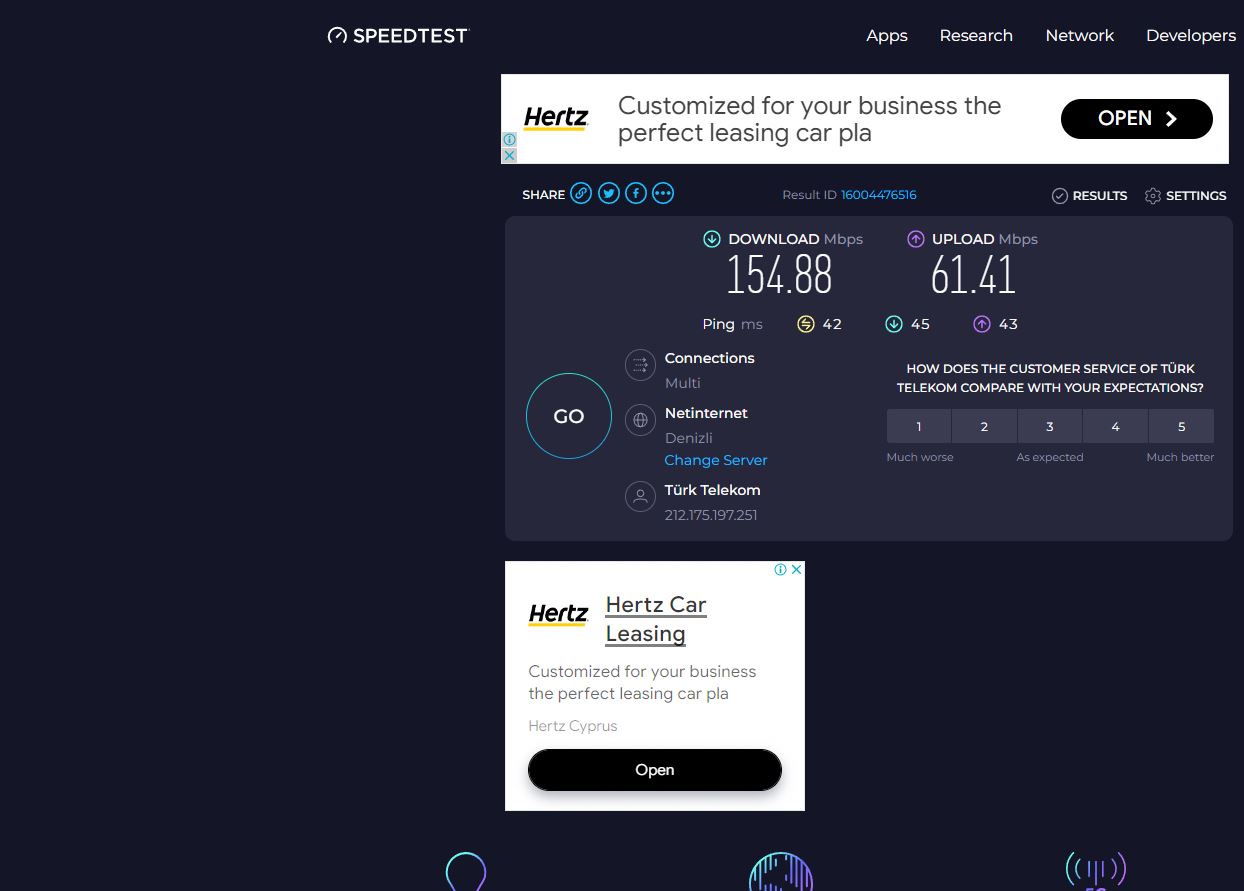Open the Network menu
The width and height of the screenshot is (1244, 891).
pos(1079,36)
